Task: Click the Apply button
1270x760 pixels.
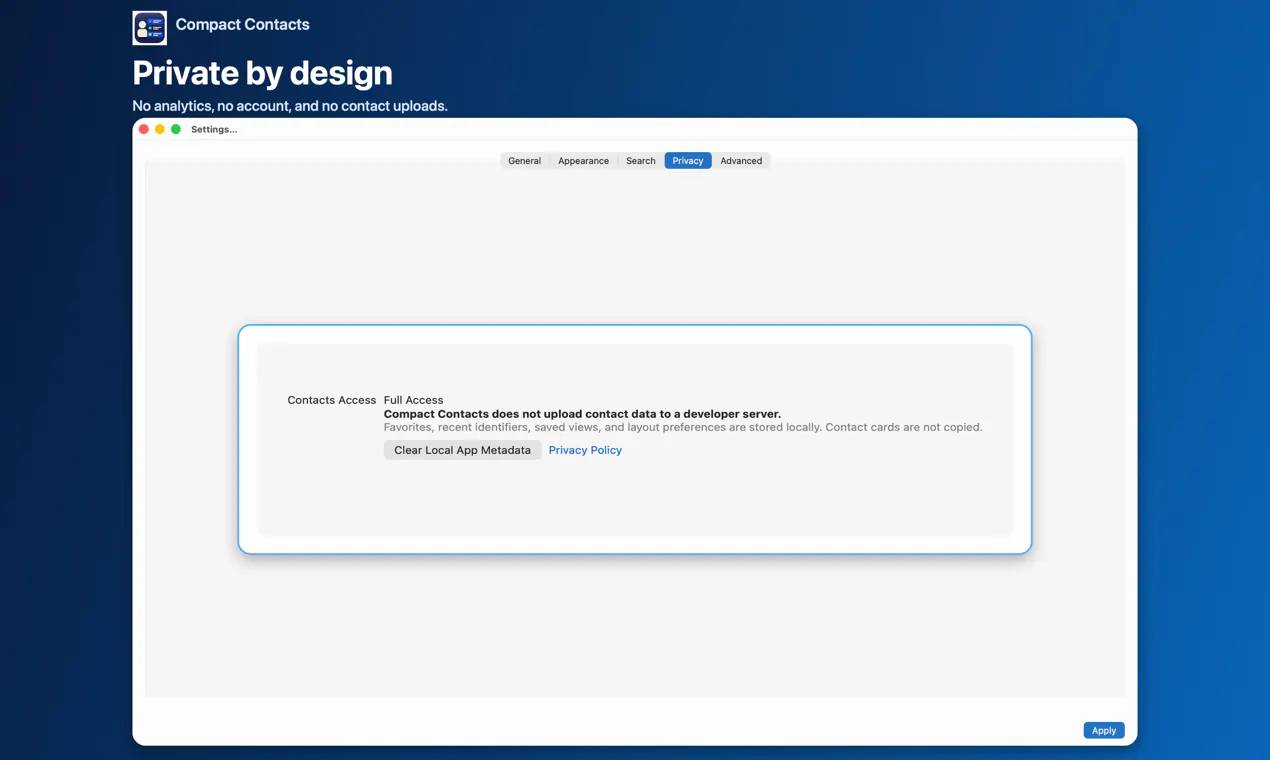Action: click(1104, 730)
